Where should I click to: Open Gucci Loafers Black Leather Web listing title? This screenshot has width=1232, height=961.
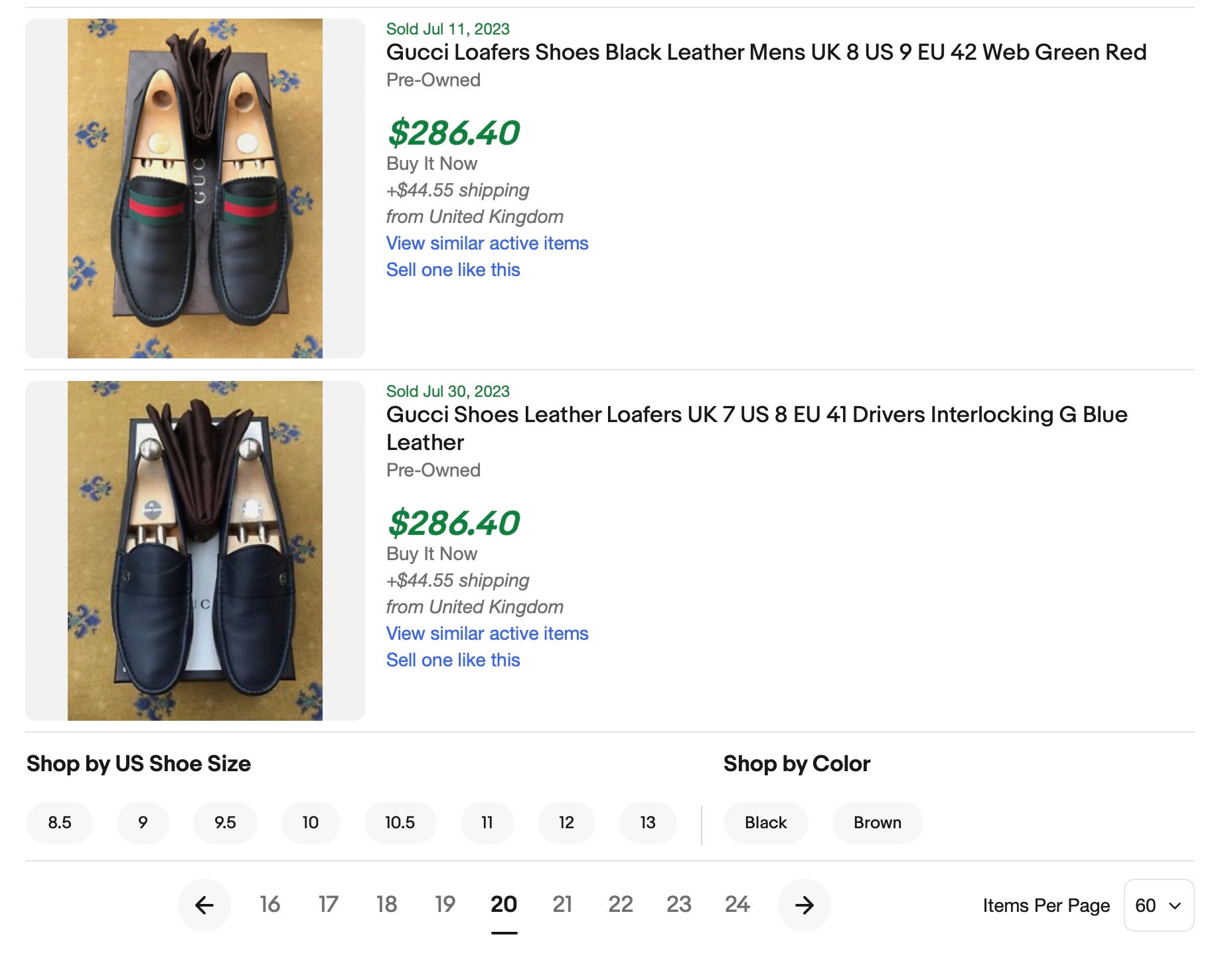pyautogui.click(x=767, y=52)
